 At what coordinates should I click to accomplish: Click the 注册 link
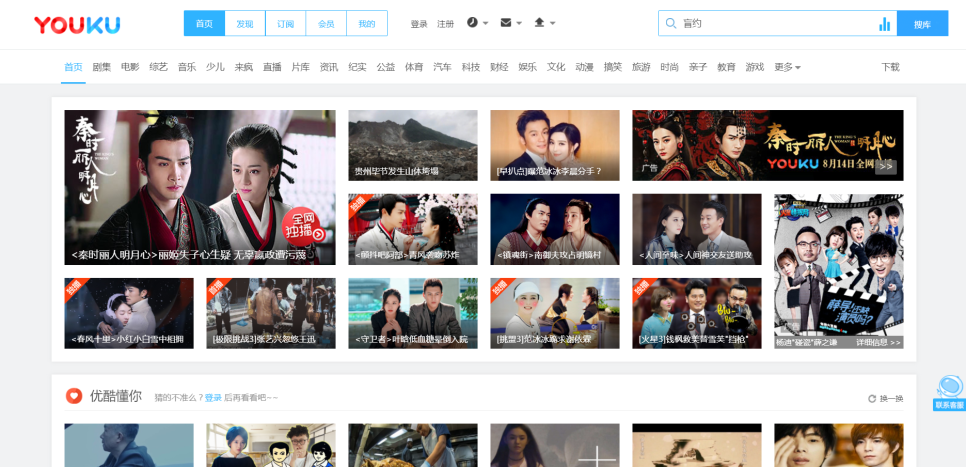tap(445, 24)
